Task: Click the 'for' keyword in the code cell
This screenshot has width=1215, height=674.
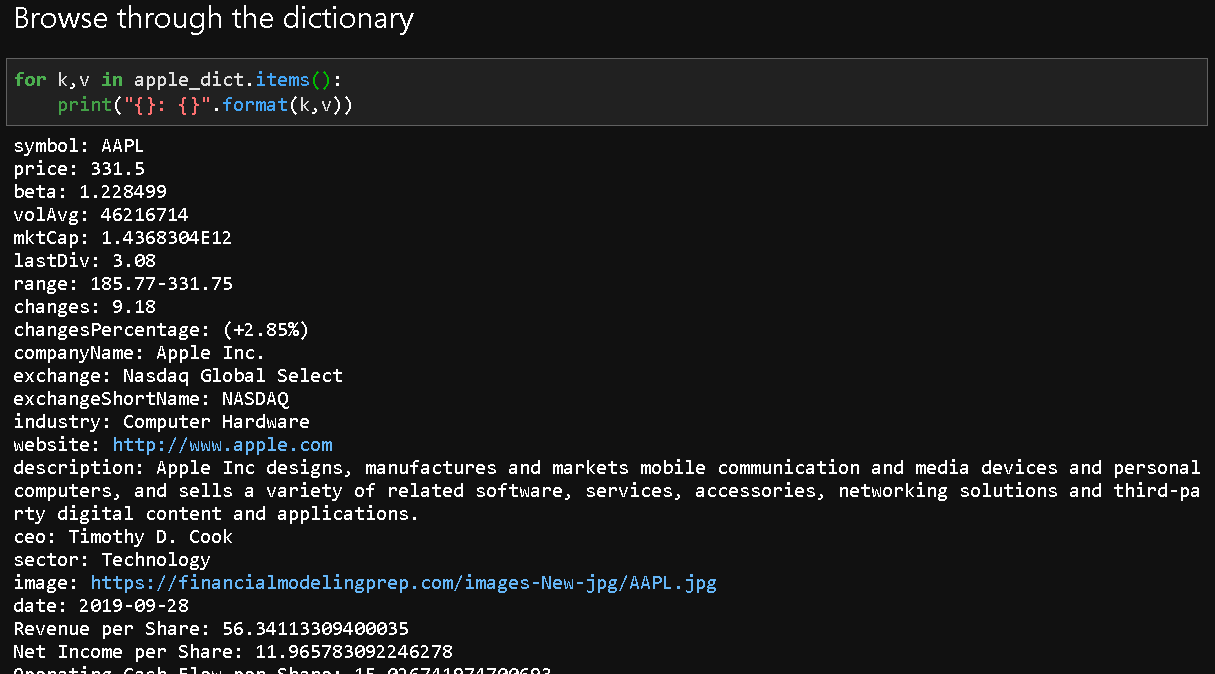Action: tap(30, 80)
